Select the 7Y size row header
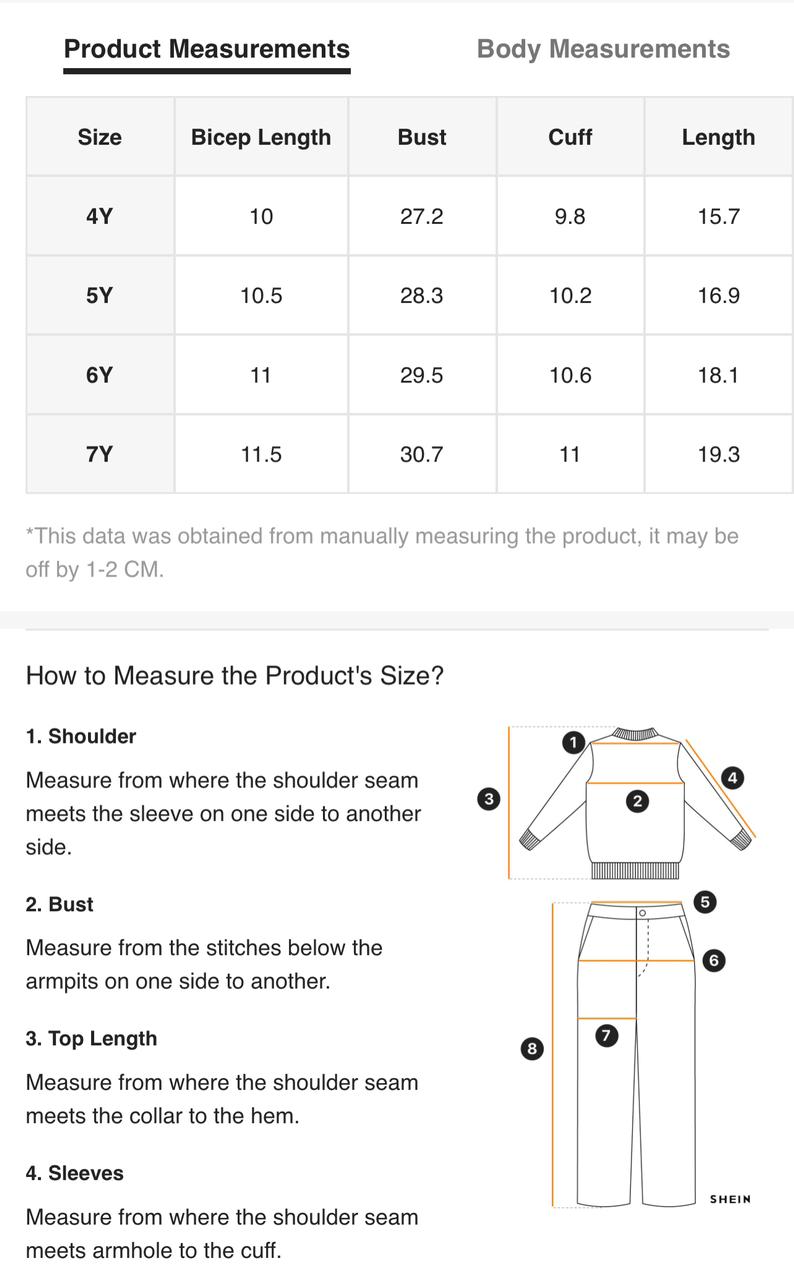Viewport: 794px width, 1280px height. pos(100,454)
